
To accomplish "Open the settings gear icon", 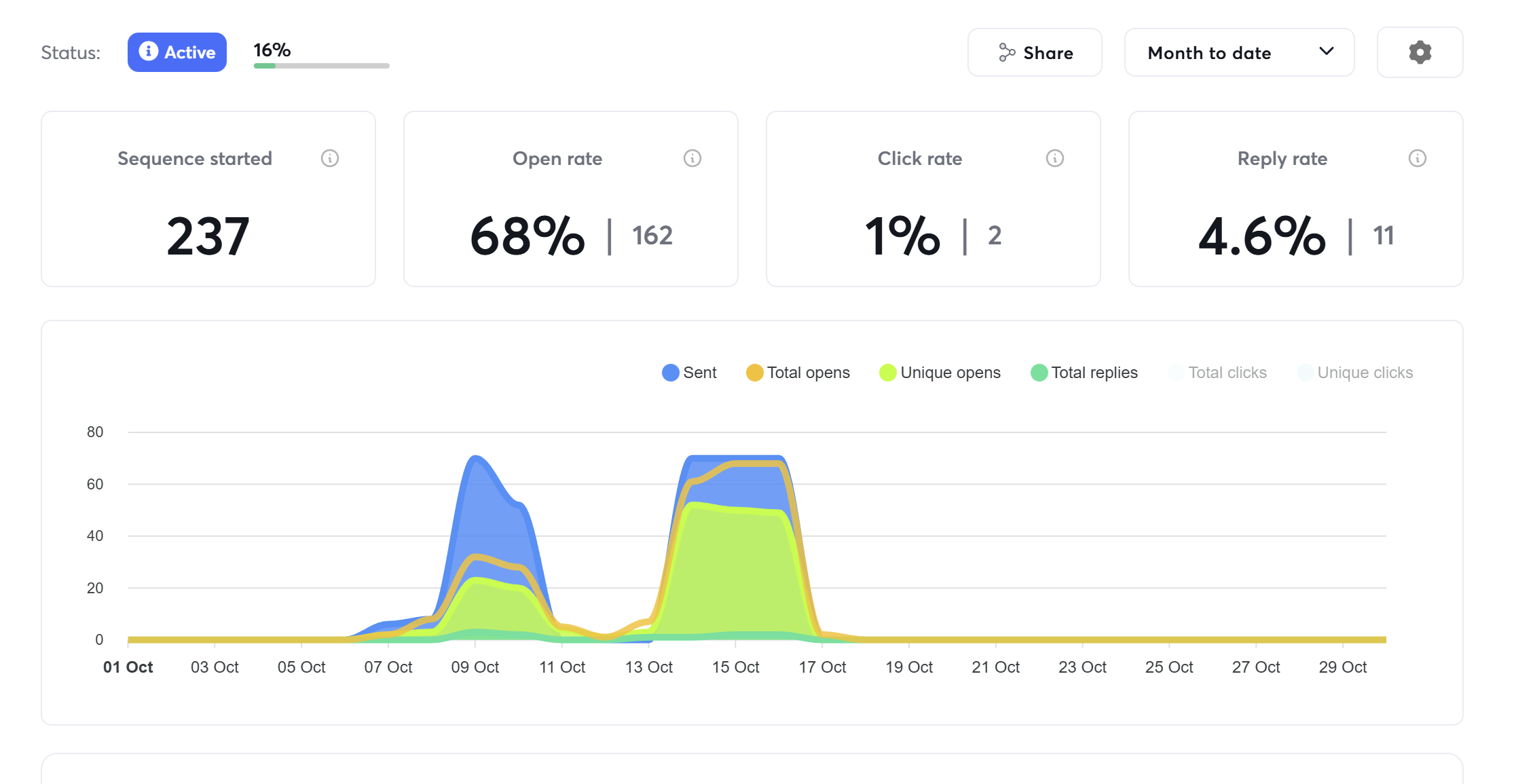I will (1420, 52).
